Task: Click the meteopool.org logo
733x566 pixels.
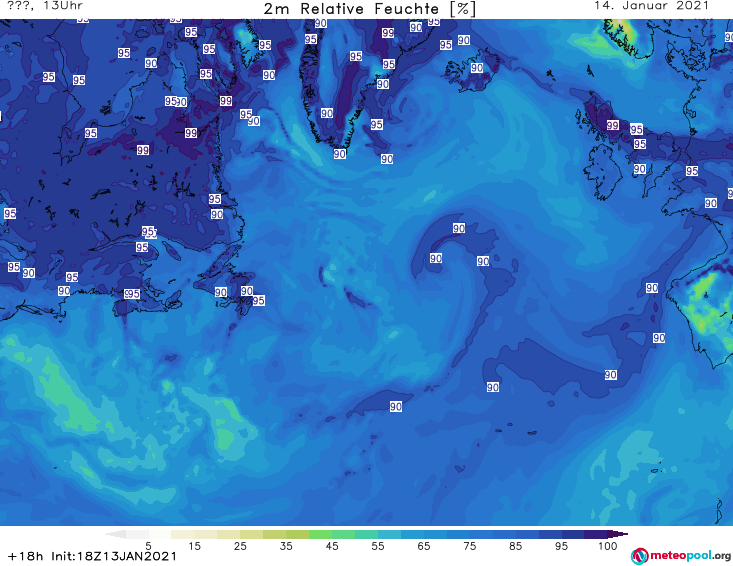Action: [x=681, y=556]
